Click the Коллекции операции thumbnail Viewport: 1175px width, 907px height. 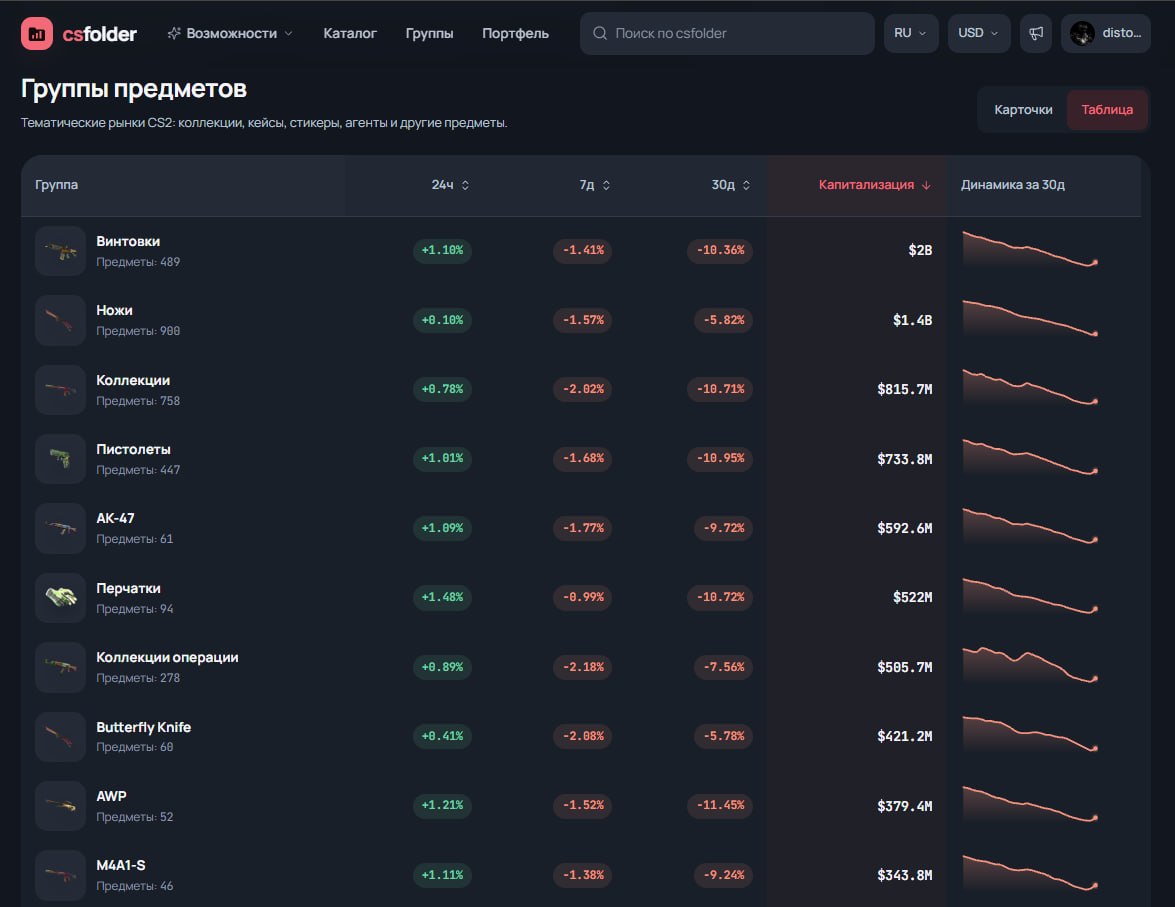pos(61,667)
